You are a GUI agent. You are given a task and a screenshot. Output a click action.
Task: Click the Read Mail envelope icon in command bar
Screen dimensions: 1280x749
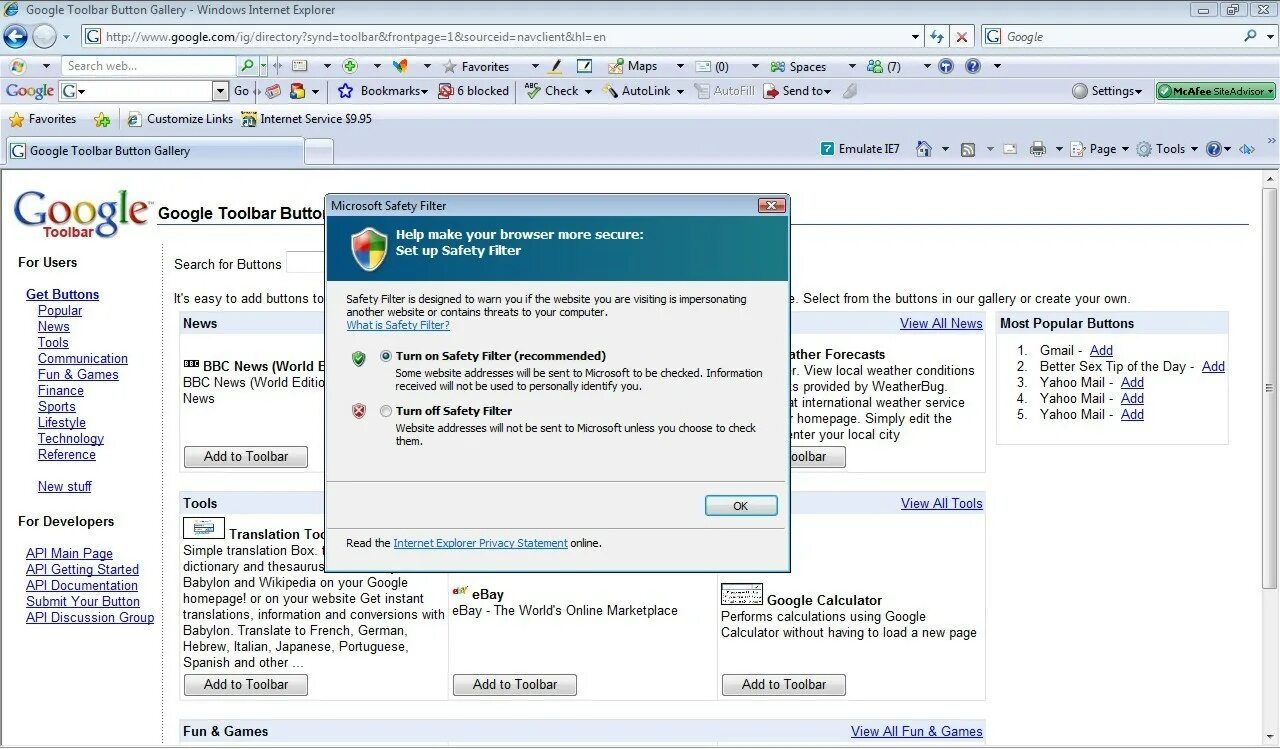[x=1010, y=149]
